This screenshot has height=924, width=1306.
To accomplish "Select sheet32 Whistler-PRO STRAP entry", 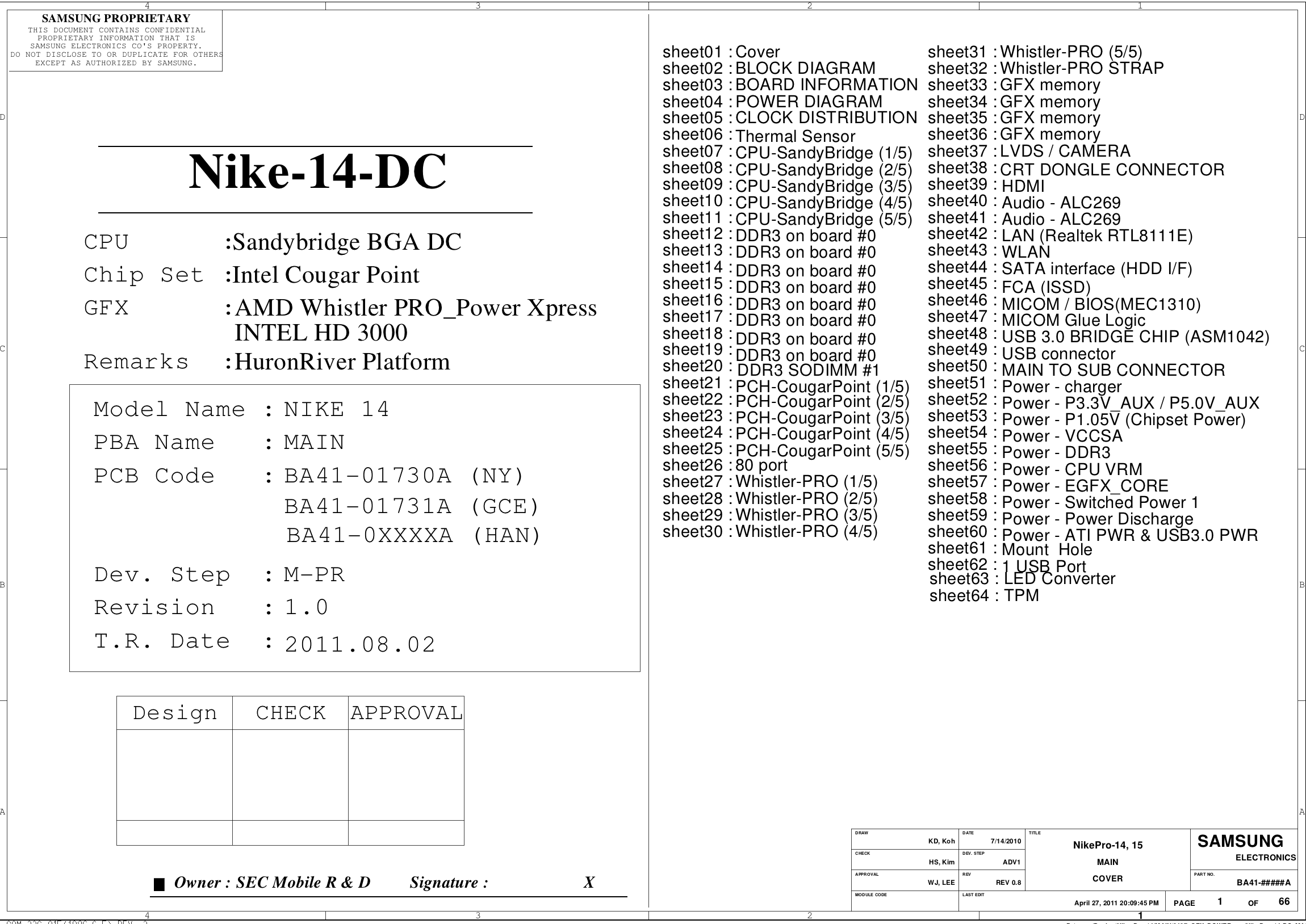I will click(1045, 68).
